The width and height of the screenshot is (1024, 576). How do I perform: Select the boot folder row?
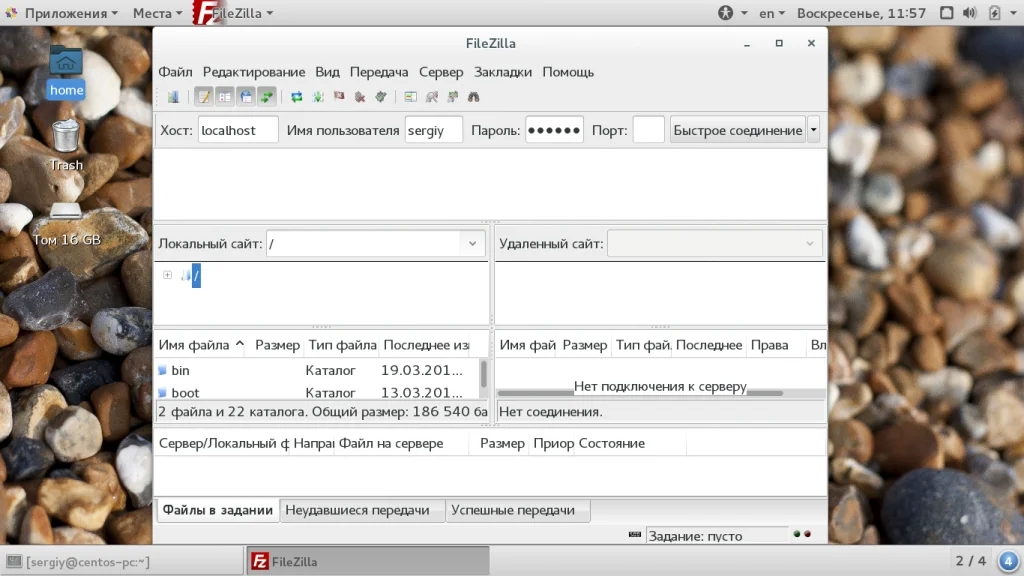(x=317, y=392)
